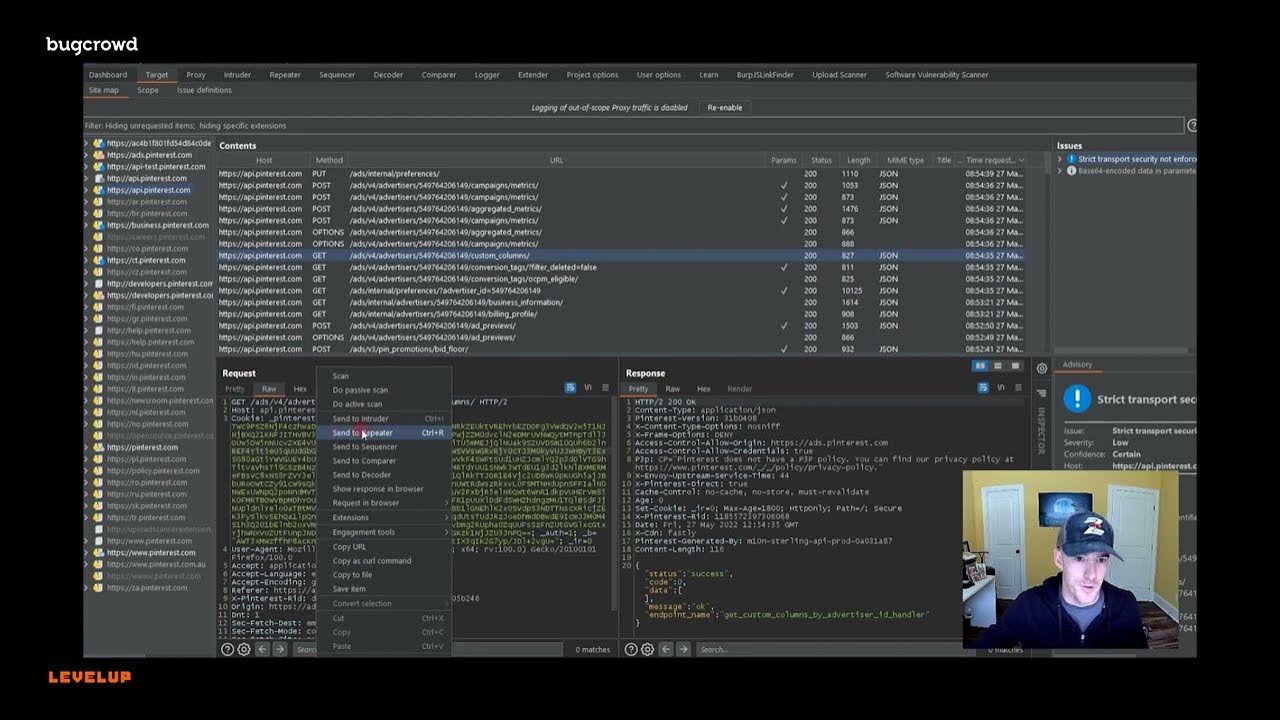Expand https://api-test.pinterest.com tree node
The height and width of the screenshot is (720, 1280).
point(87,167)
